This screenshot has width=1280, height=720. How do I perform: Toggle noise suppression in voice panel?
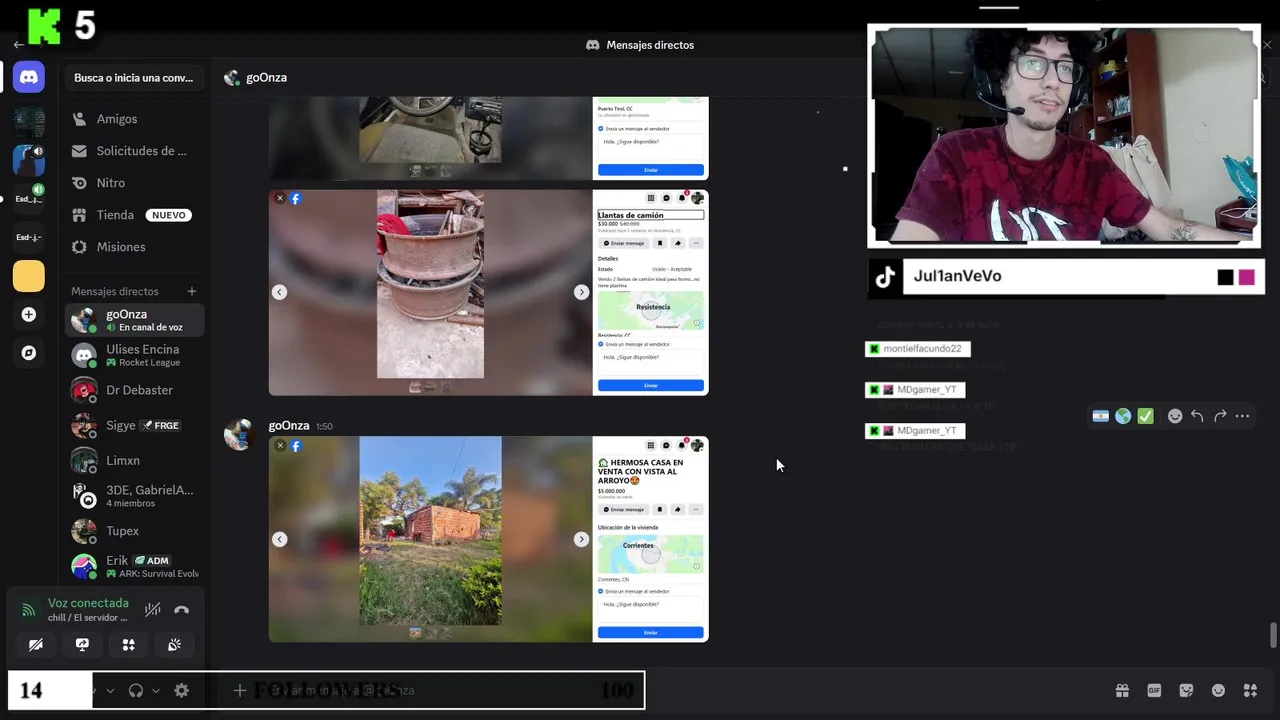[x=152, y=610]
